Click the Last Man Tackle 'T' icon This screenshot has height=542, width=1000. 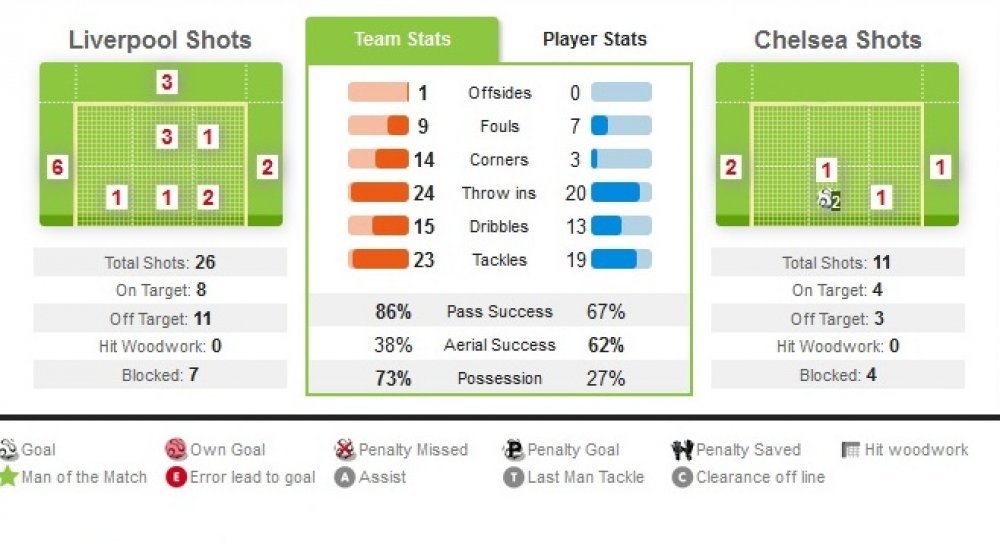click(513, 477)
